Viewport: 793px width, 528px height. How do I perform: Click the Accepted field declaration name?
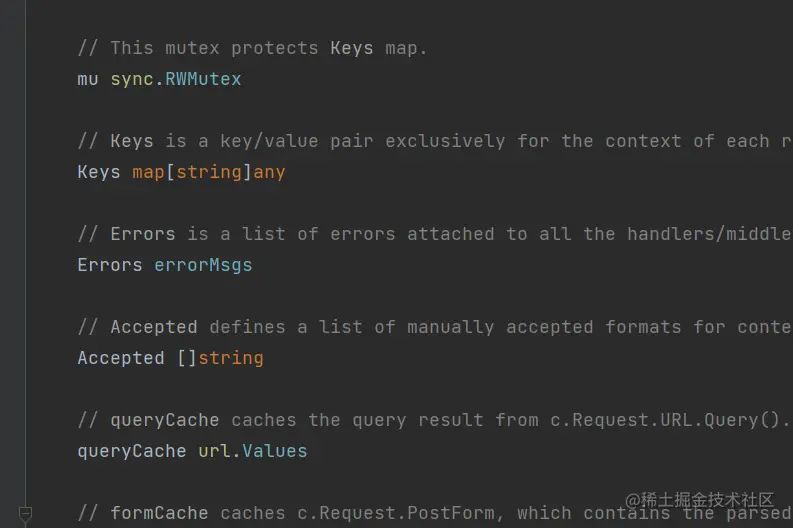click(x=121, y=358)
